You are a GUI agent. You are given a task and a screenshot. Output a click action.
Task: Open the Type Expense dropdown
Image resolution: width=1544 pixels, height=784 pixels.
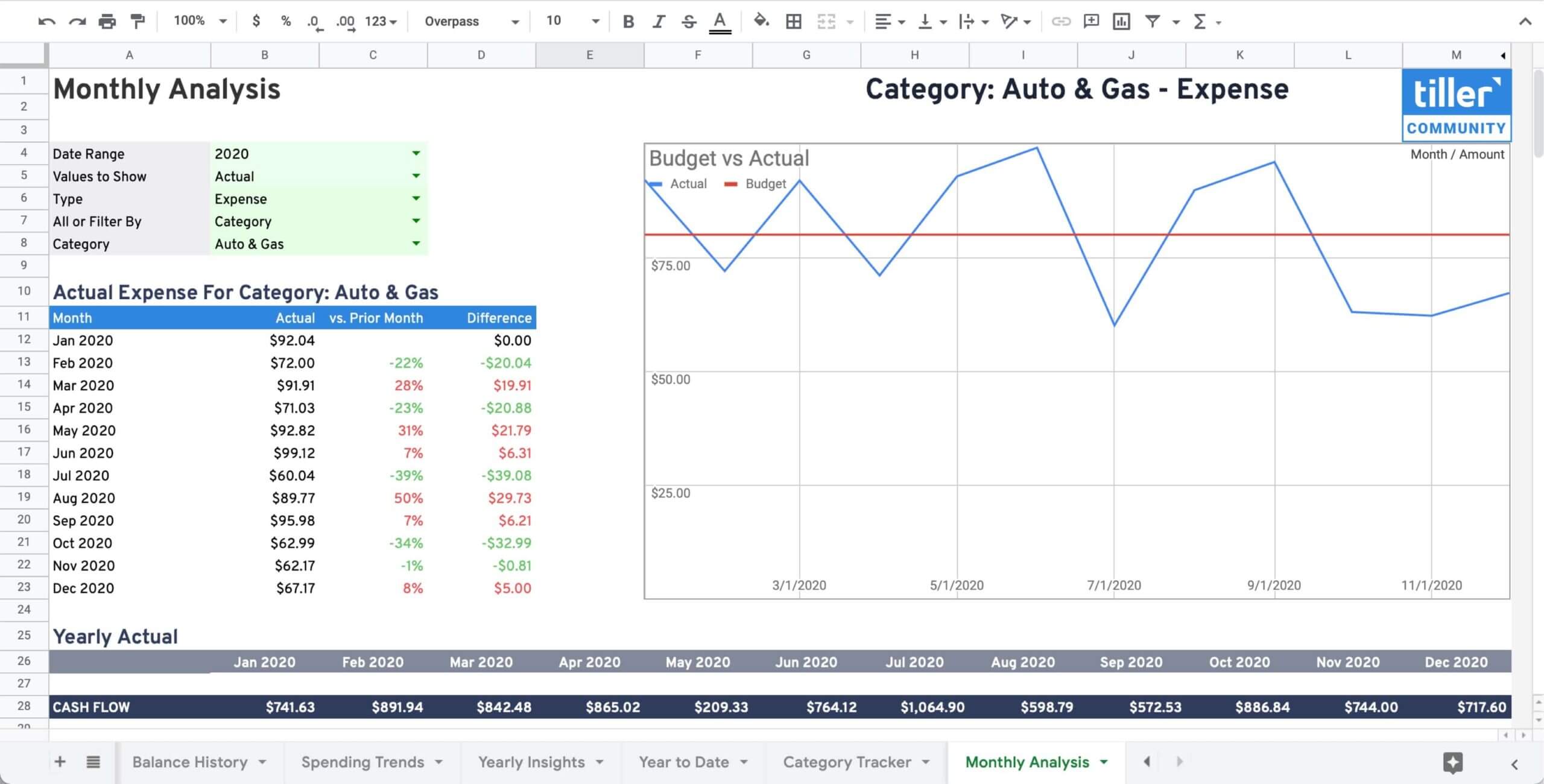click(x=416, y=198)
